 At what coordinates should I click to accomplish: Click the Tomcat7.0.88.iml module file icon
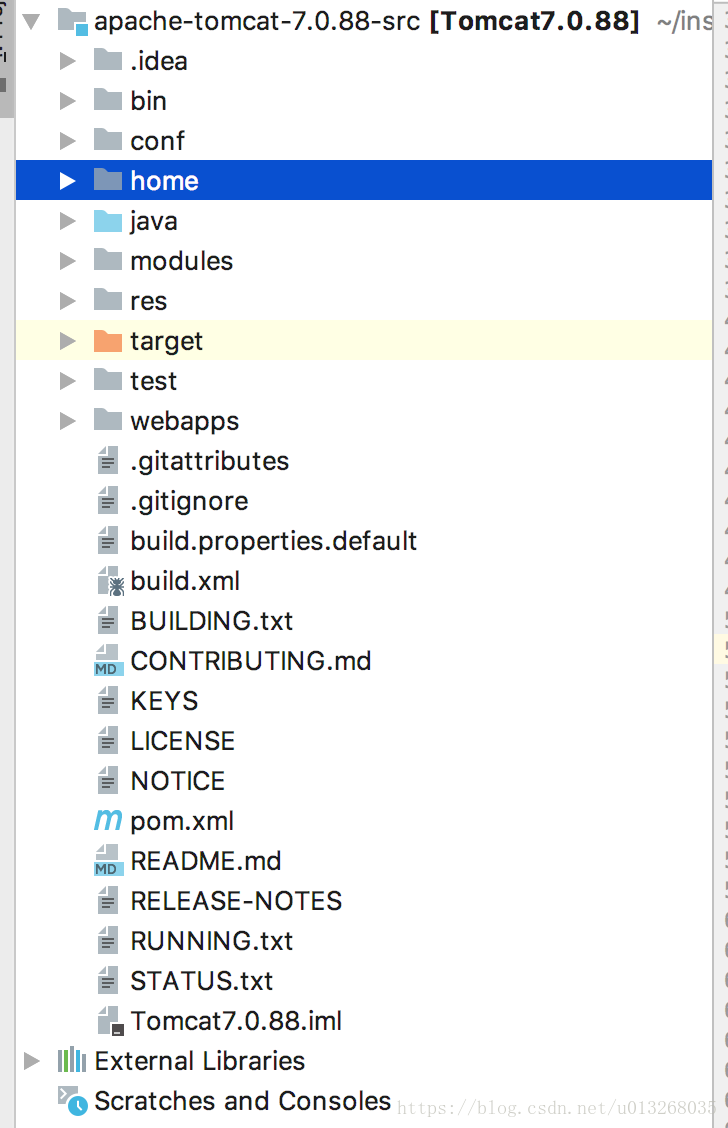(x=111, y=1021)
